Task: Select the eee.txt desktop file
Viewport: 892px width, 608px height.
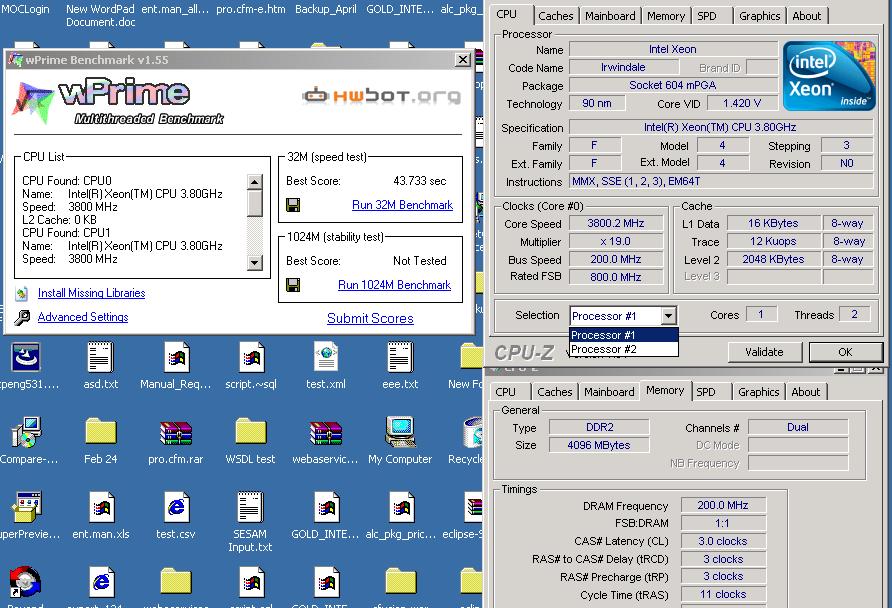Action: (x=400, y=357)
